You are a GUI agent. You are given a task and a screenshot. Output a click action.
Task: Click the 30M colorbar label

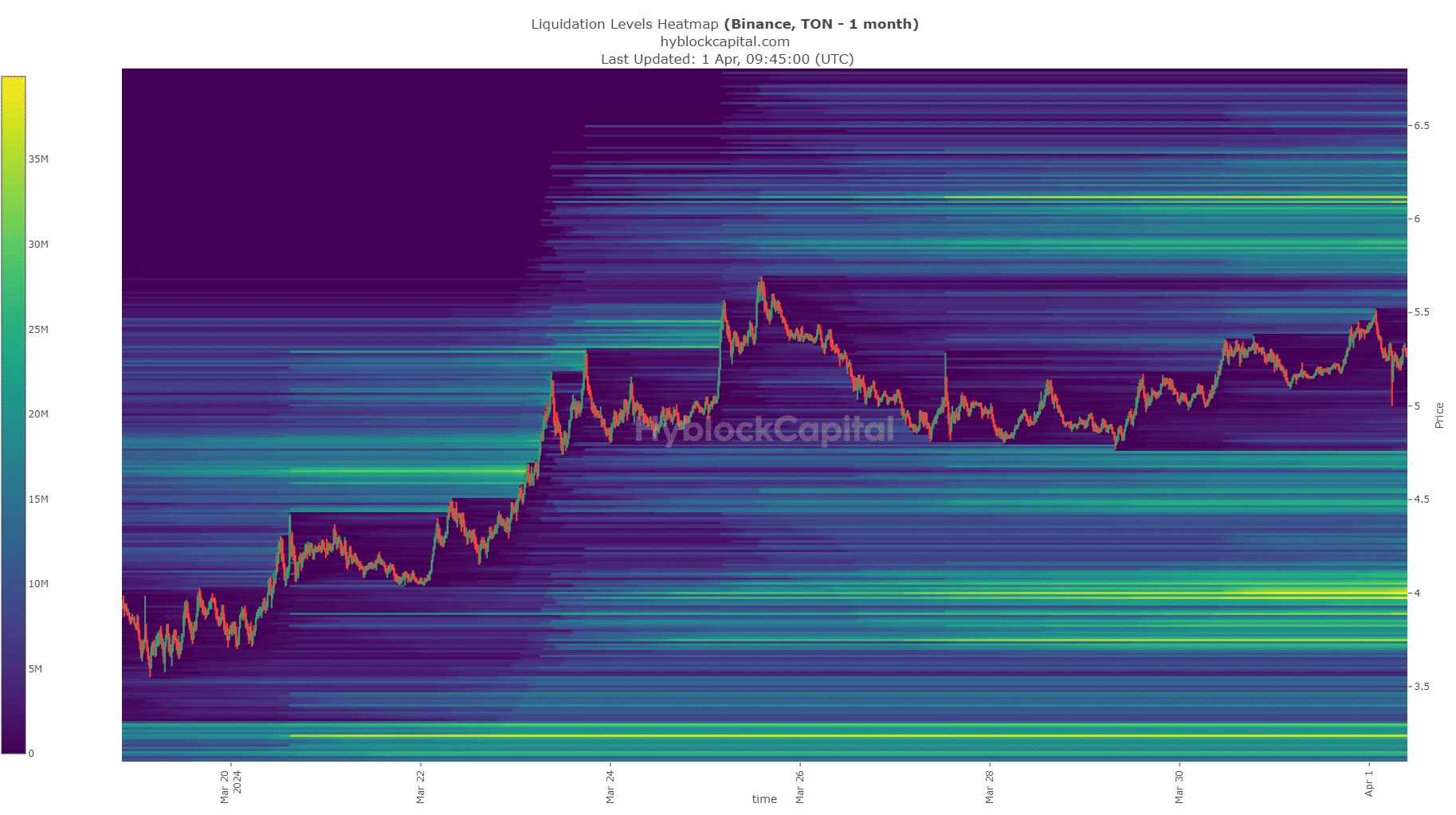pos(38,245)
